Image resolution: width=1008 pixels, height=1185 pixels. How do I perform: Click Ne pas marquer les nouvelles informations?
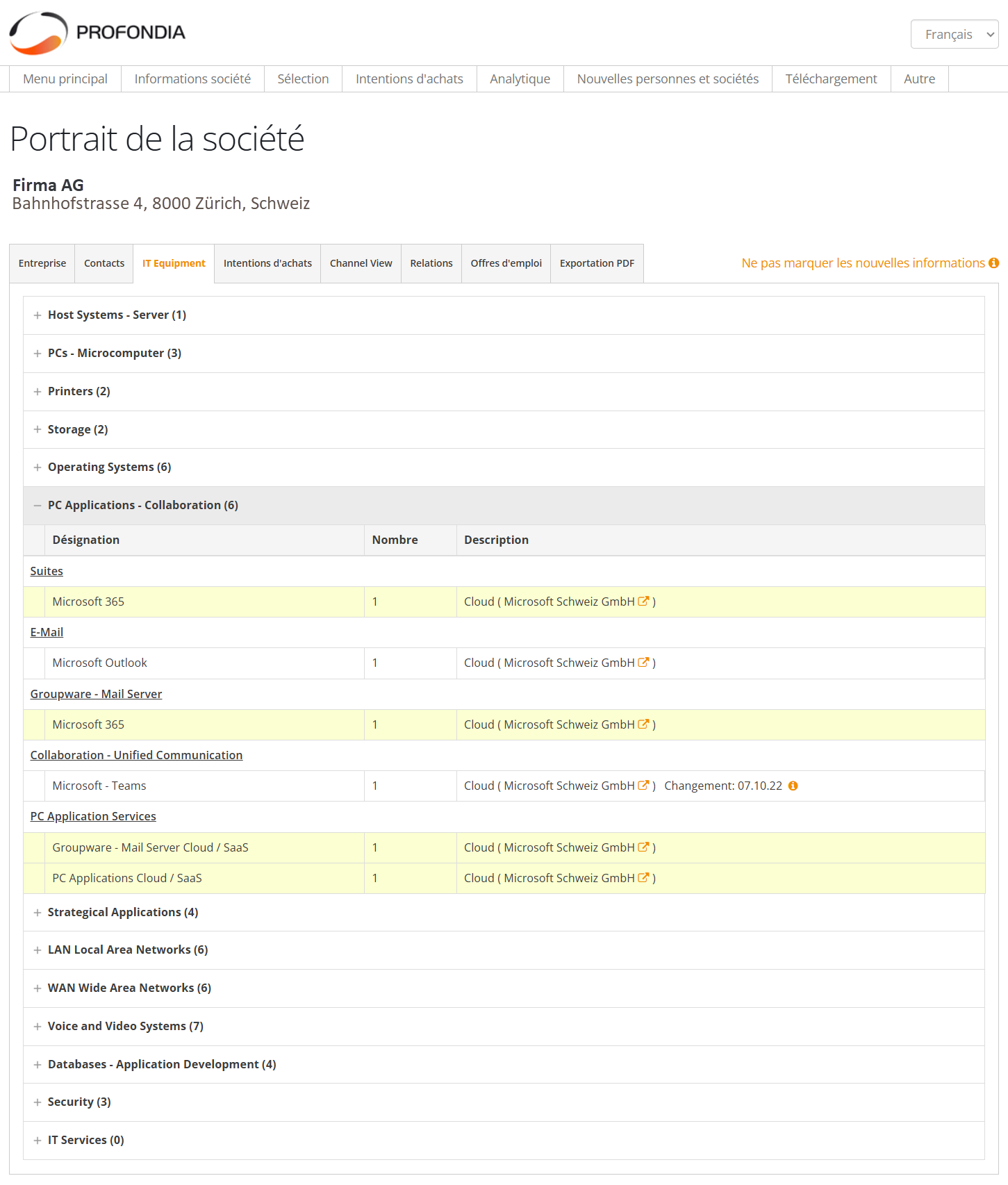[863, 263]
